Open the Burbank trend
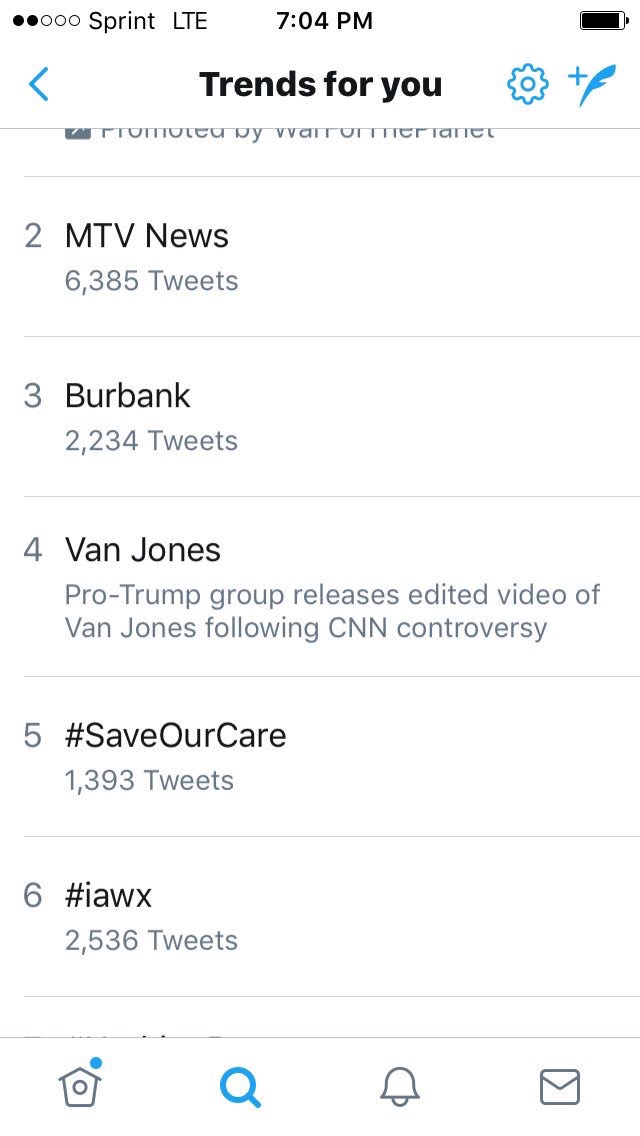Image resolution: width=640 pixels, height=1136 pixels. tap(127, 396)
